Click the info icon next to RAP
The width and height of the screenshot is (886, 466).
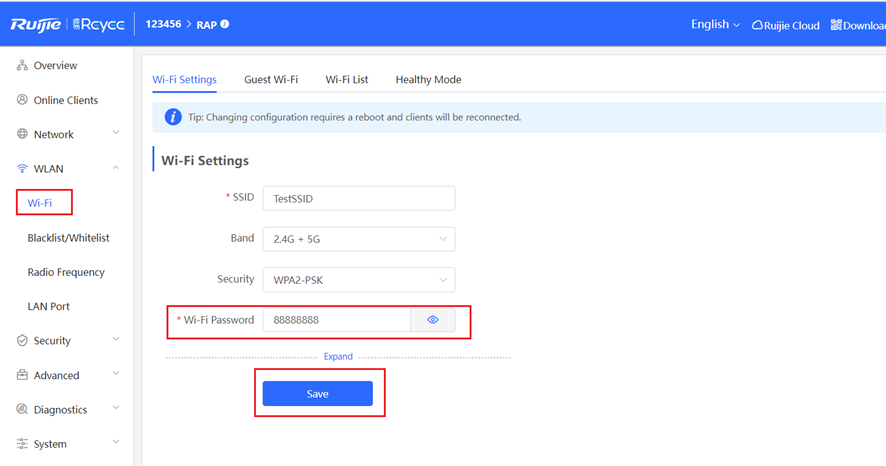point(225,24)
